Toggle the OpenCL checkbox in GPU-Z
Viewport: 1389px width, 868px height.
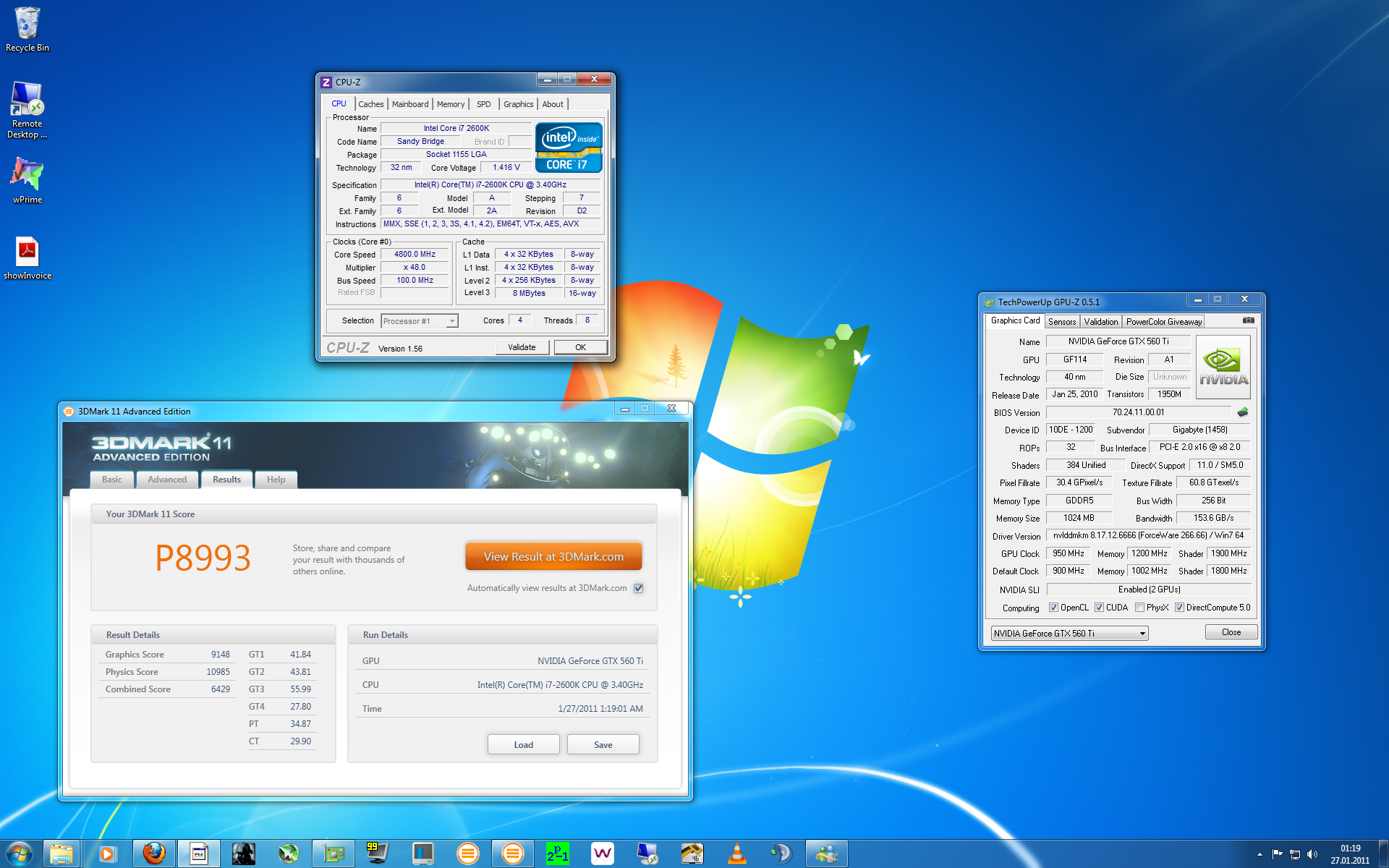(x=1053, y=608)
